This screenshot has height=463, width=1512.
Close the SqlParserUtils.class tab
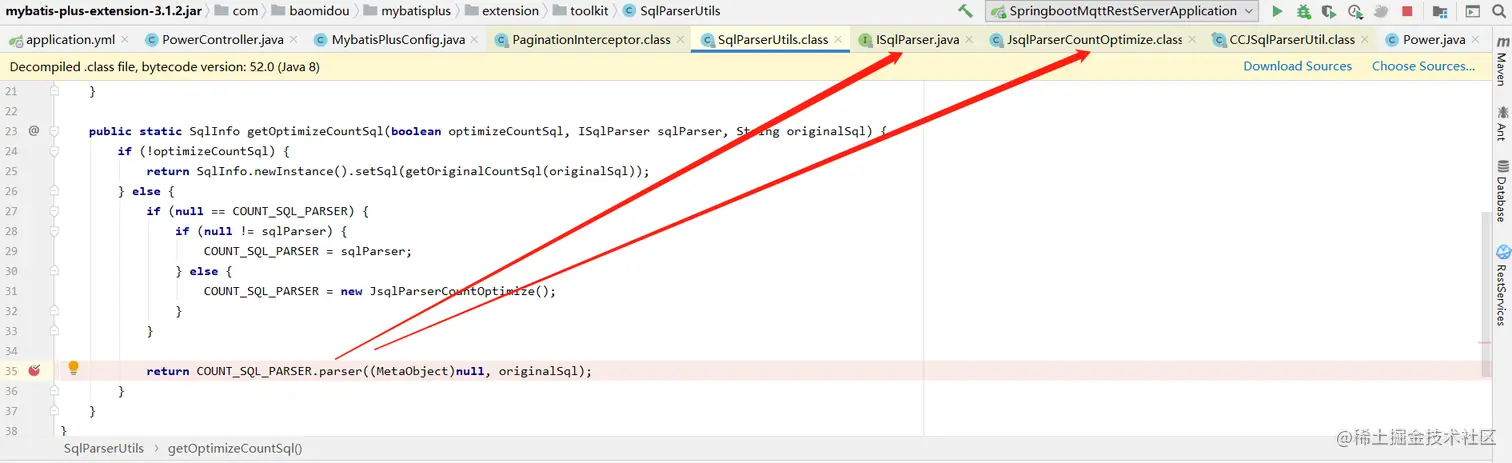(838, 40)
